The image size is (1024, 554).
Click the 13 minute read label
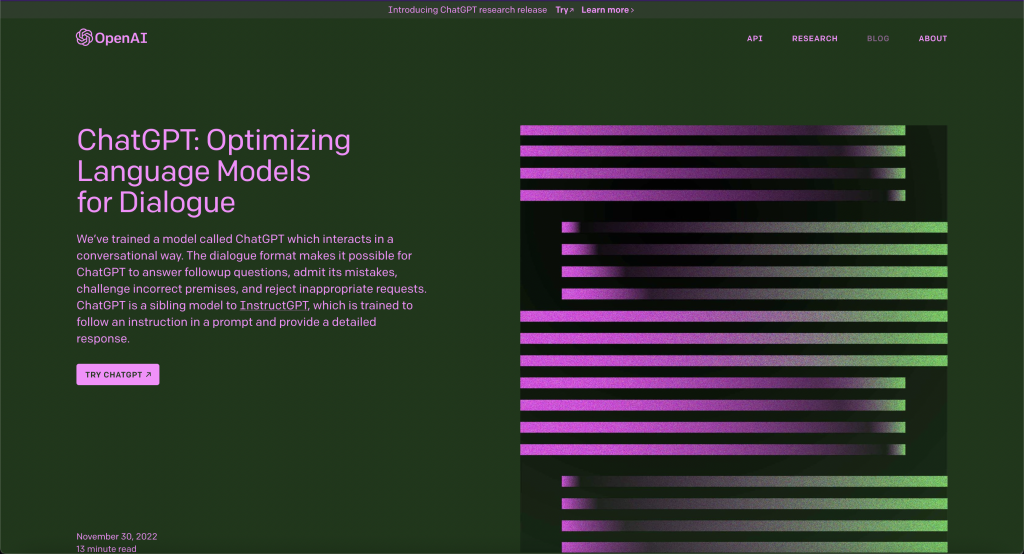point(106,548)
